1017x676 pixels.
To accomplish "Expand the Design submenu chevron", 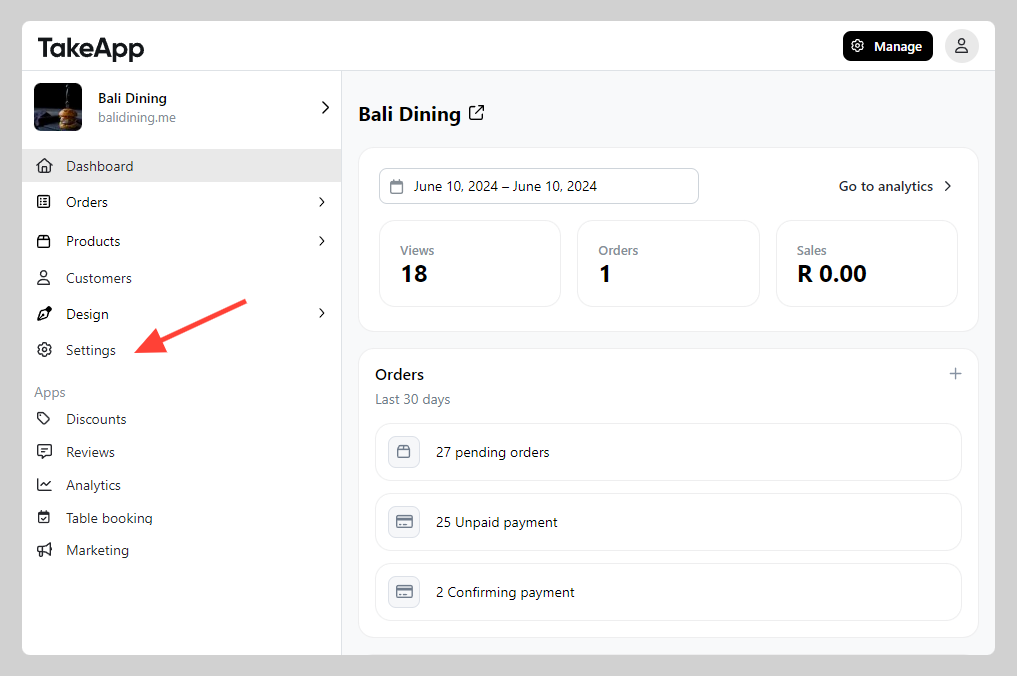I will pyautogui.click(x=322, y=313).
